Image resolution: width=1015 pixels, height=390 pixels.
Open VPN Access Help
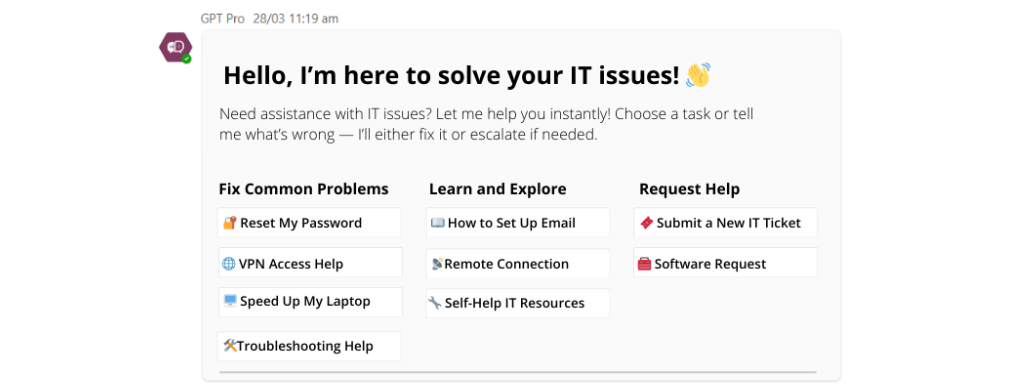(x=310, y=262)
